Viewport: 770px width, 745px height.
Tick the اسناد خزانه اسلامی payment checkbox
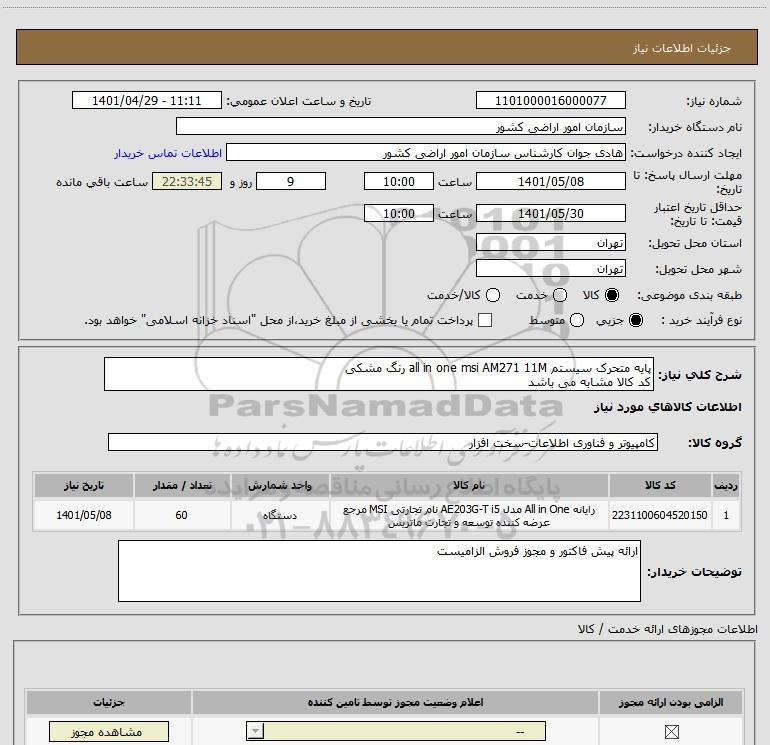tap(485, 320)
